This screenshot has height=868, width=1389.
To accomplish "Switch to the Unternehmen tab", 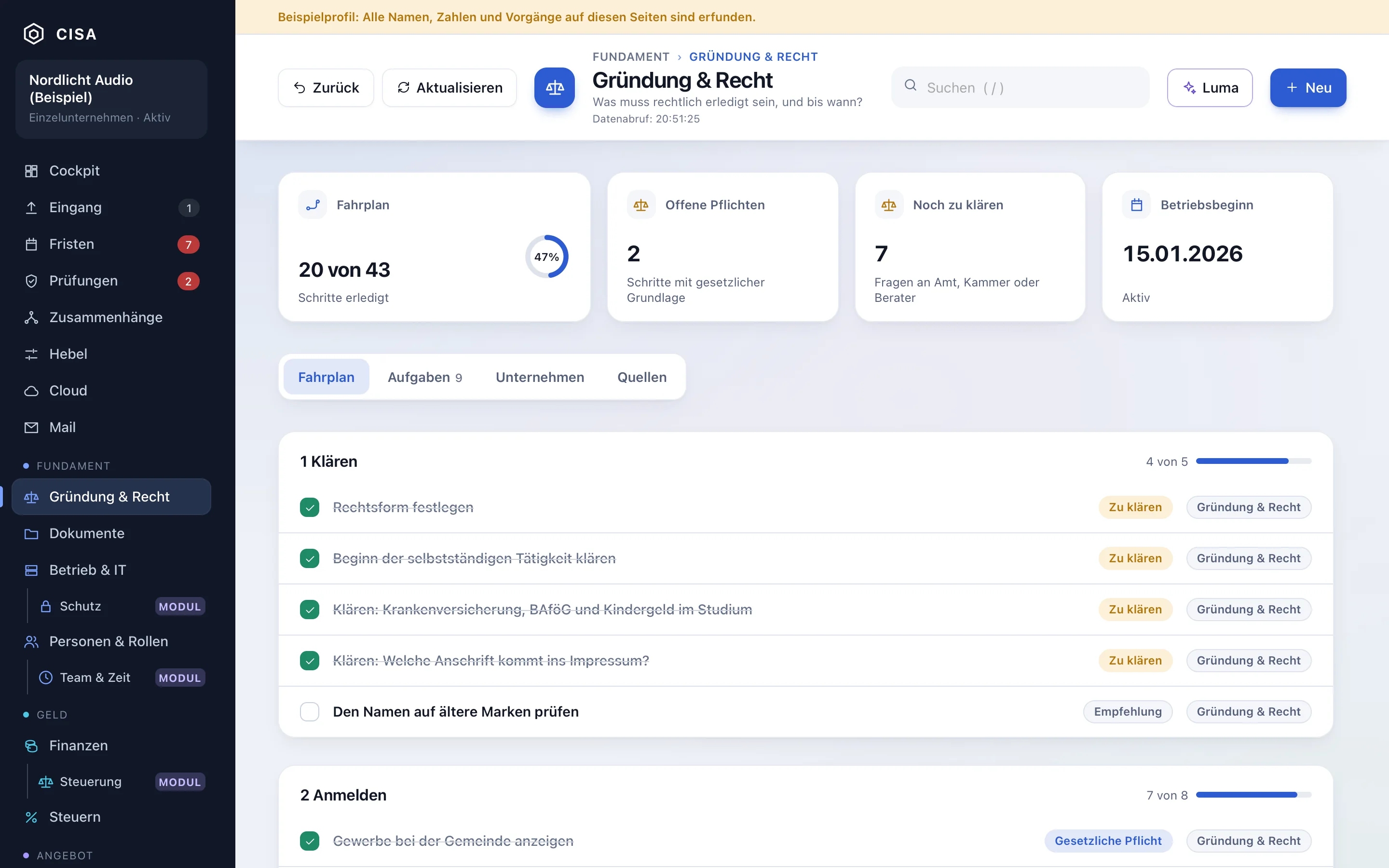I will pos(540,377).
